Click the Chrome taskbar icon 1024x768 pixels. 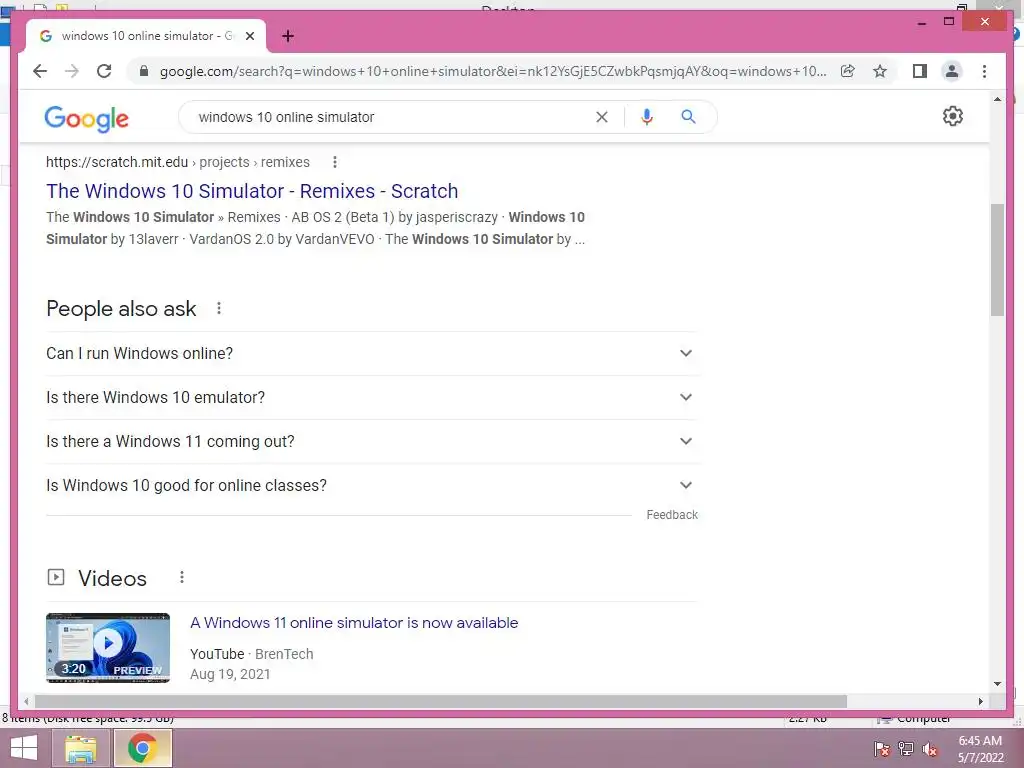tap(142, 748)
